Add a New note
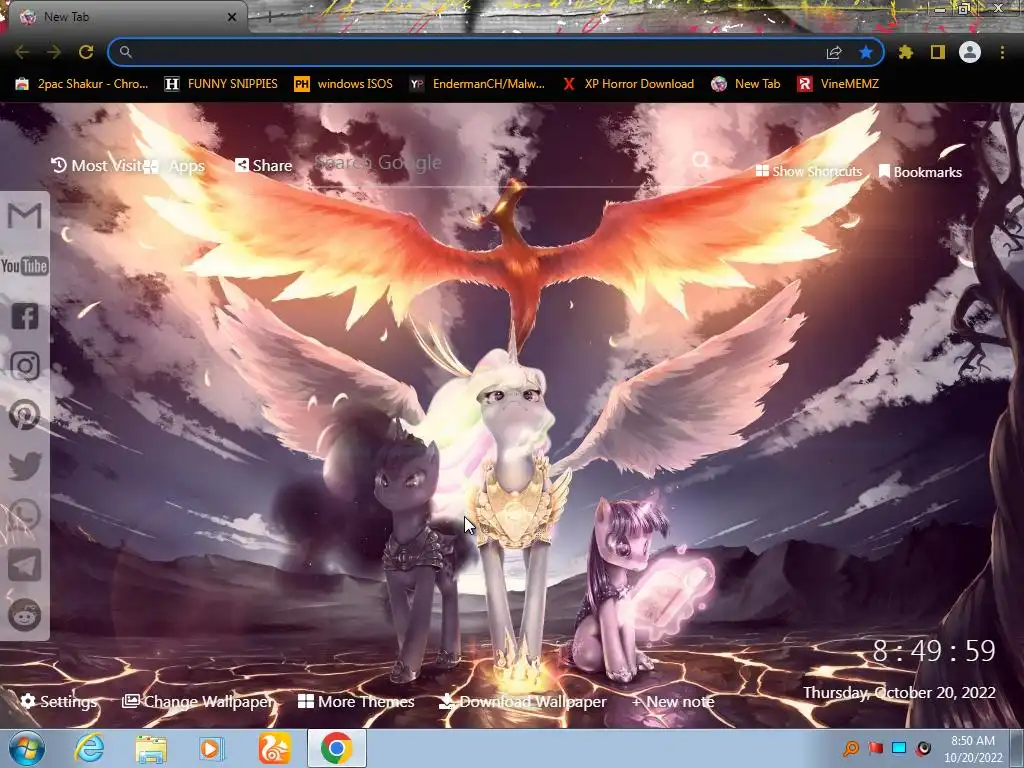The image size is (1024, 768). pos(673,701)
